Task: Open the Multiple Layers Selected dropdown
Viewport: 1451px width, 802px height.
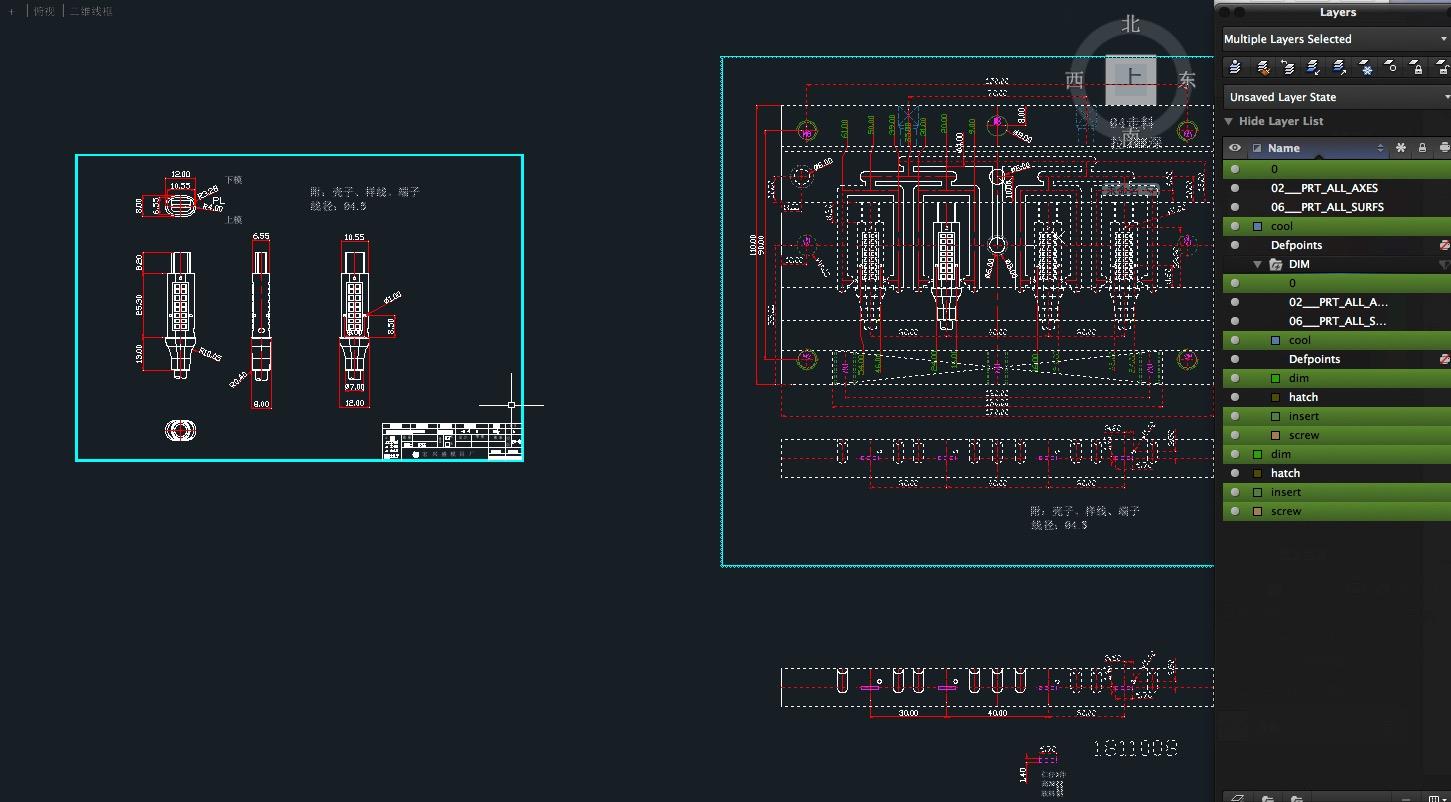Action: (x=1336, y=39)
